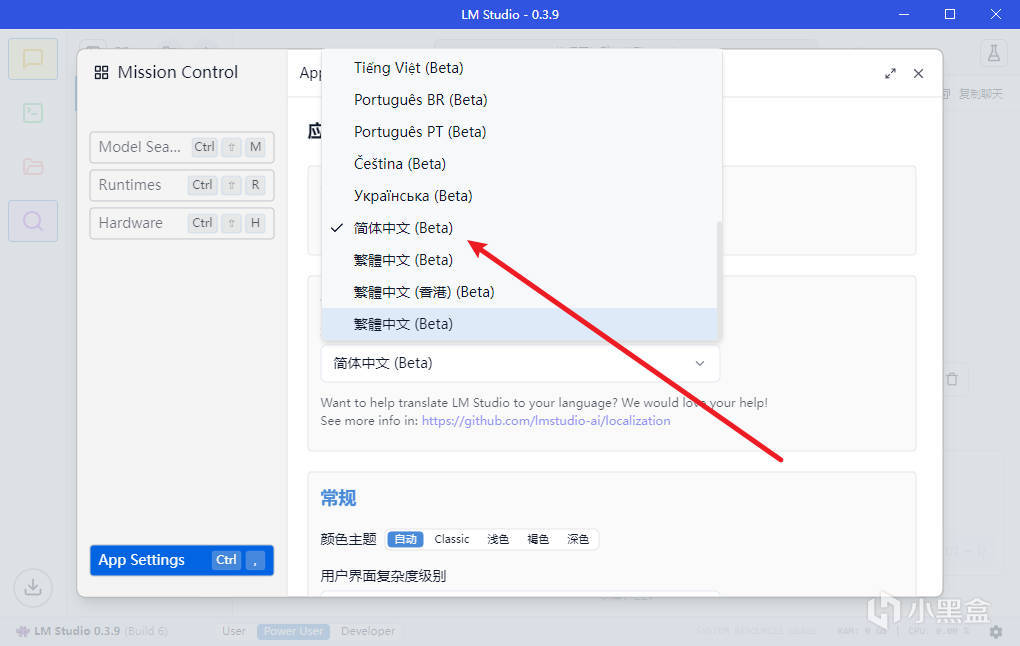Viewport: 1020px width, 646px height.
Task: Open the Runtimes section
Action: point(181,185)
